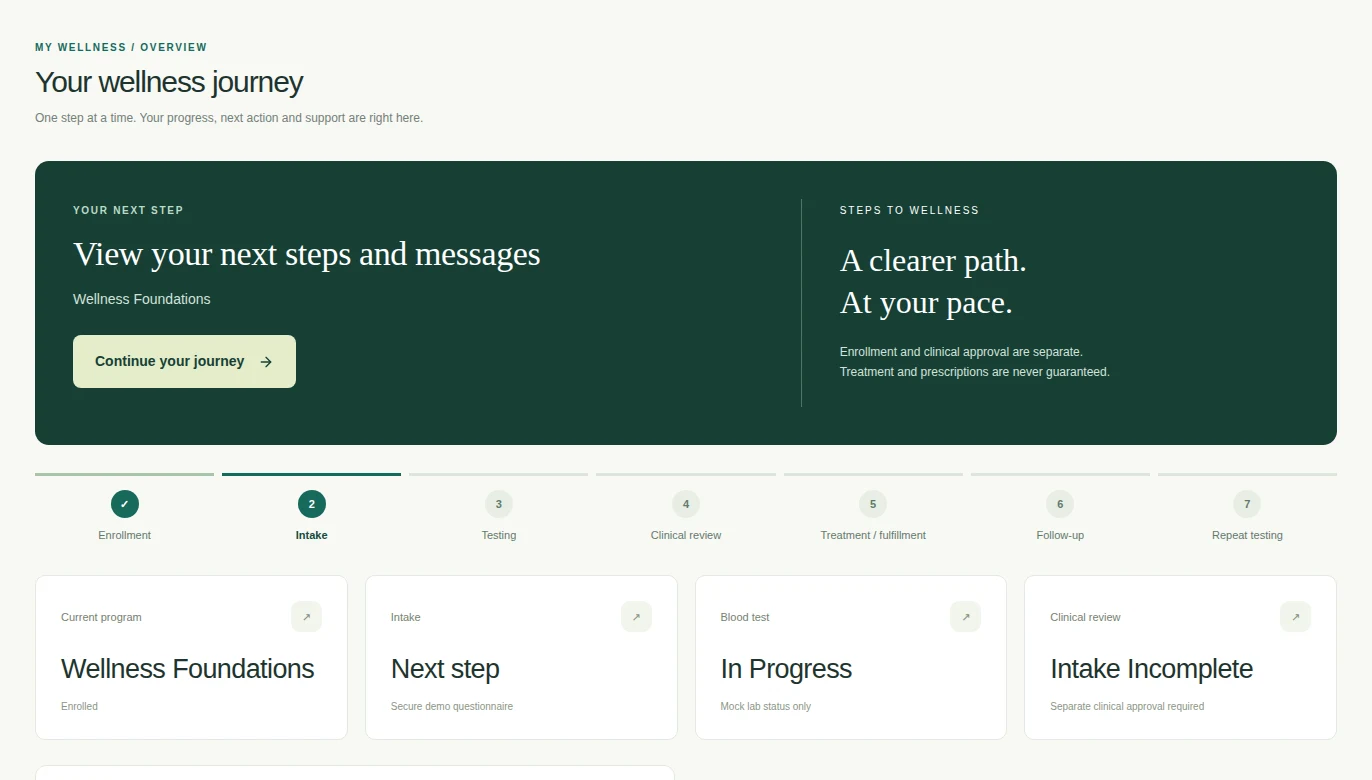Click the Your wellness journey heading

(169, 82)
